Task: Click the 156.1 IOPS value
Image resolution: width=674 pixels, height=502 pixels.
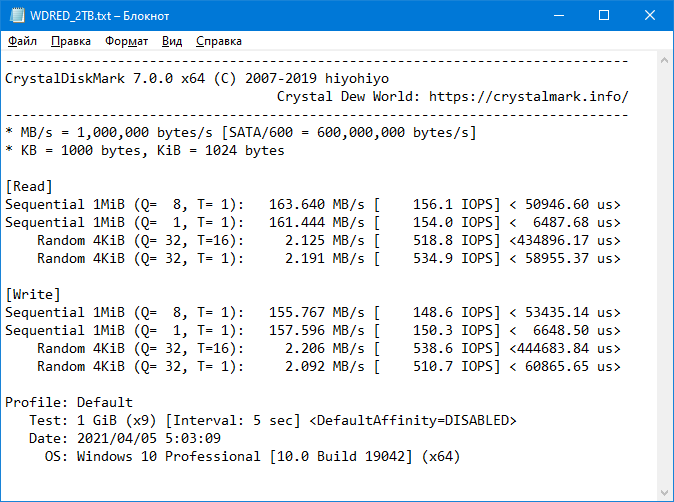Action: (x=453, y=205)
